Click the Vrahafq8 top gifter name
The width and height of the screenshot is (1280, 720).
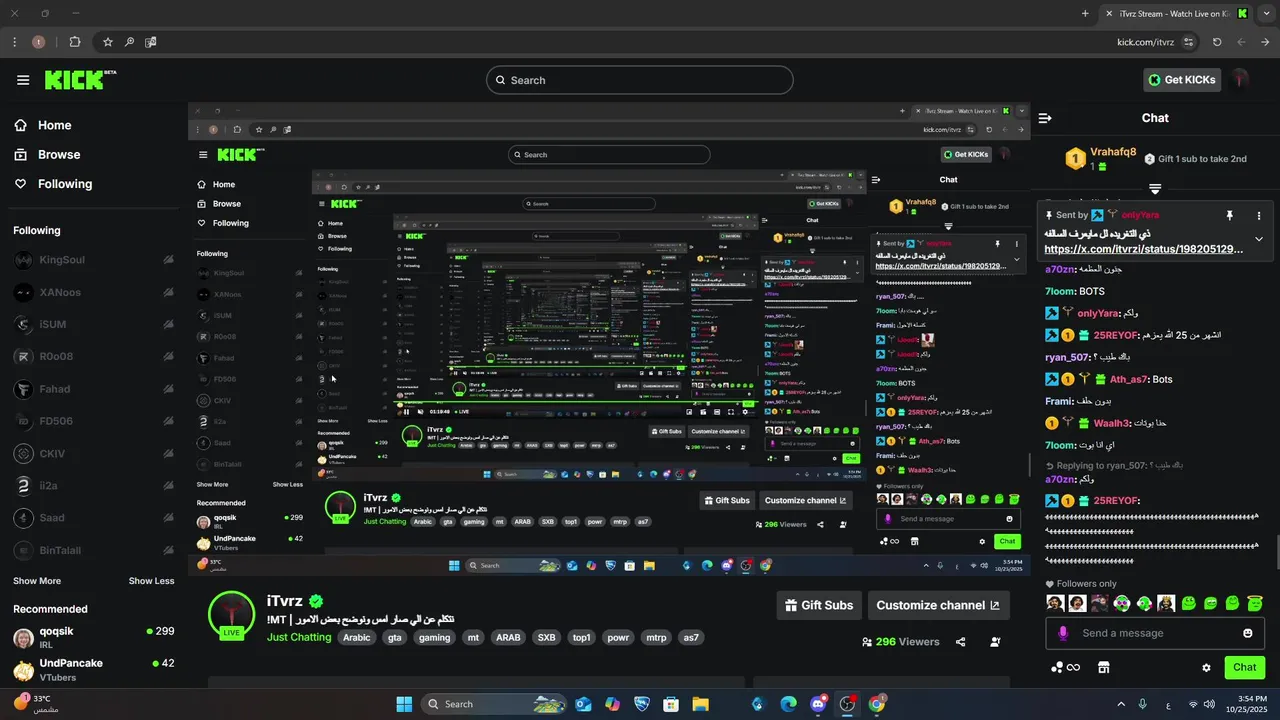coord(1113,152)
